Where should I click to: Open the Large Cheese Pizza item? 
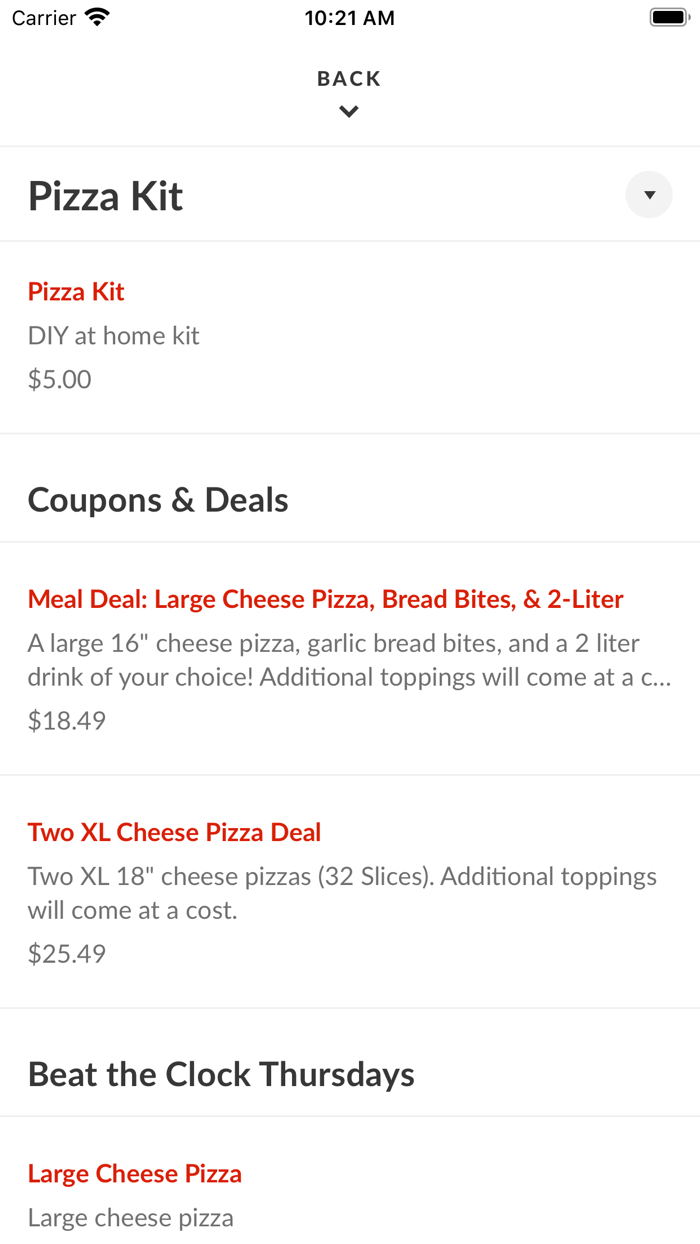click(x=135, y=1172)
